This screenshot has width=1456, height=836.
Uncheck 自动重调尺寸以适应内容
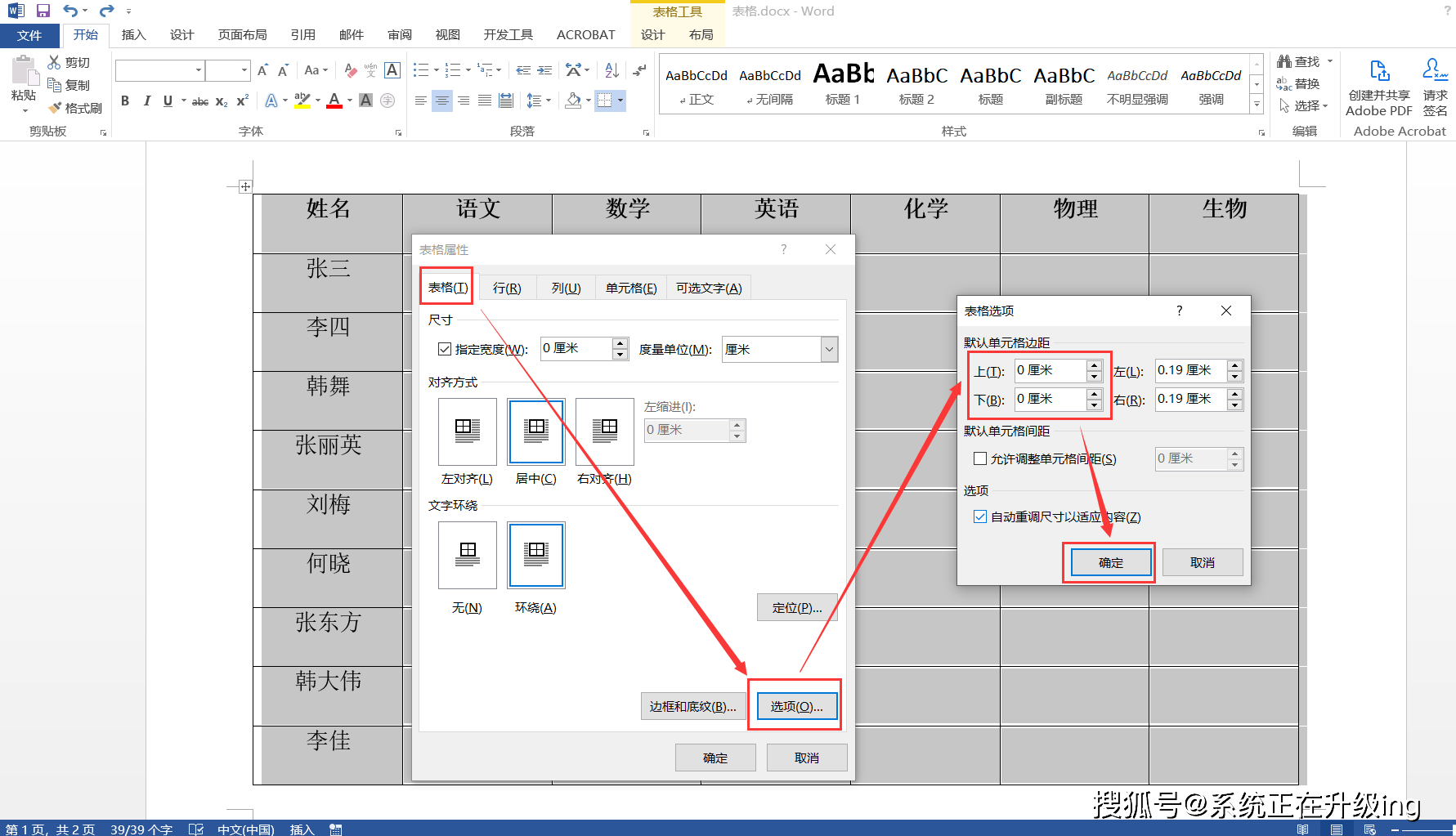[979, 516]
